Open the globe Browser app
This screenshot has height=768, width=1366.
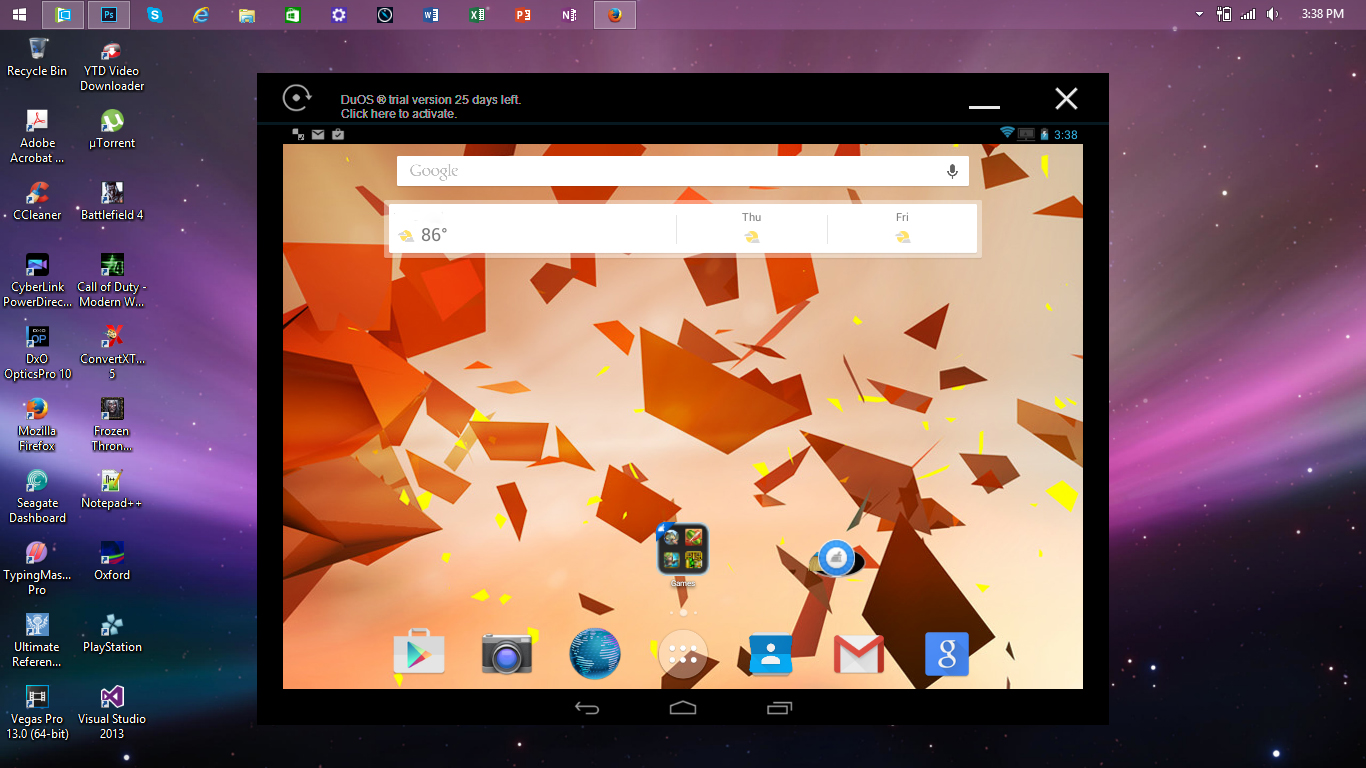[x=595, y=654]
